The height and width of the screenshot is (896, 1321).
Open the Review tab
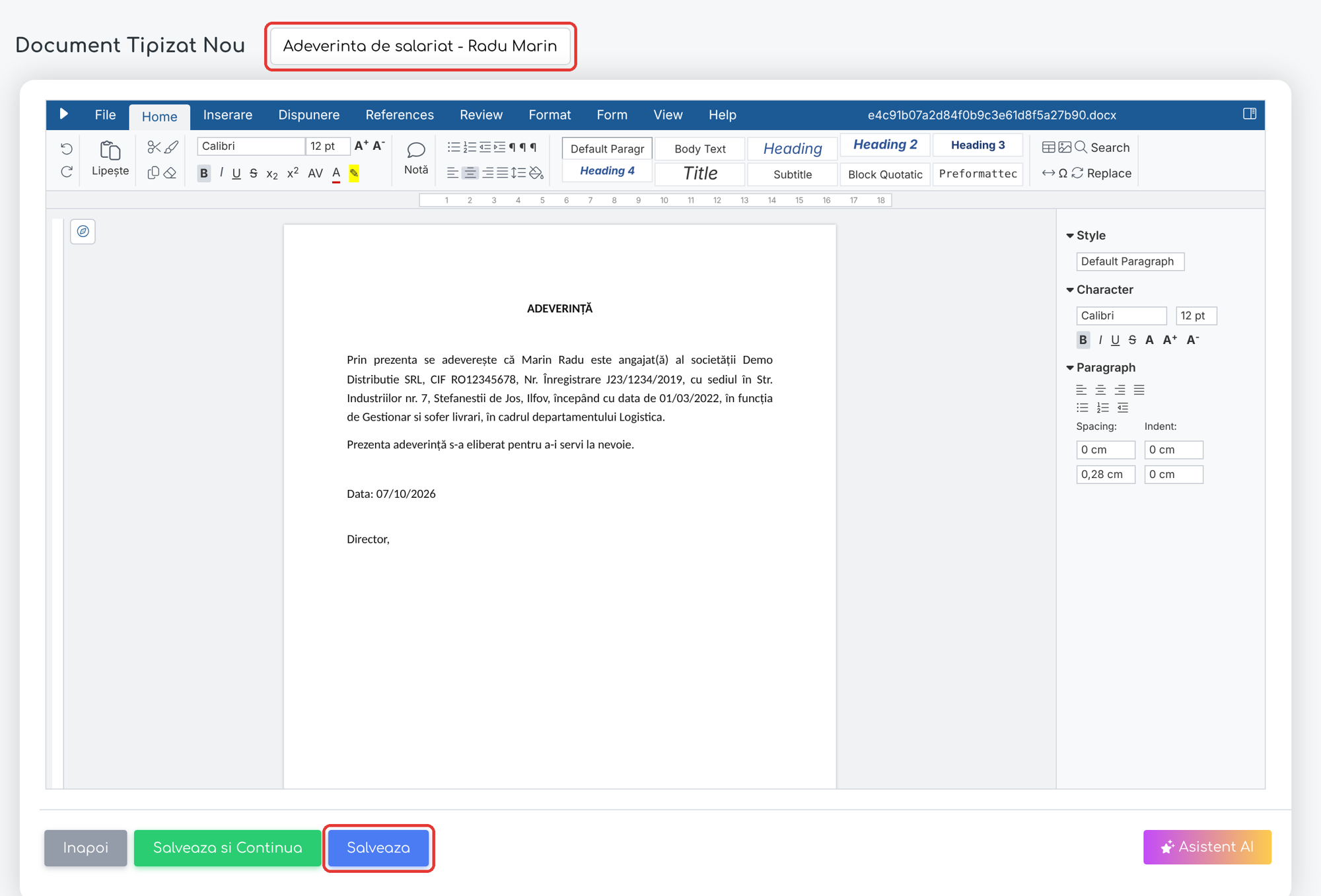click(x=481, y=115)
